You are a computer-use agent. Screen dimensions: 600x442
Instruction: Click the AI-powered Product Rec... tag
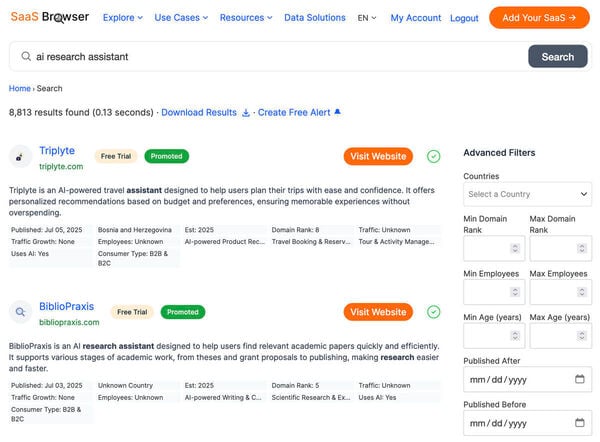pyautogui.click(x=225, y=241)
